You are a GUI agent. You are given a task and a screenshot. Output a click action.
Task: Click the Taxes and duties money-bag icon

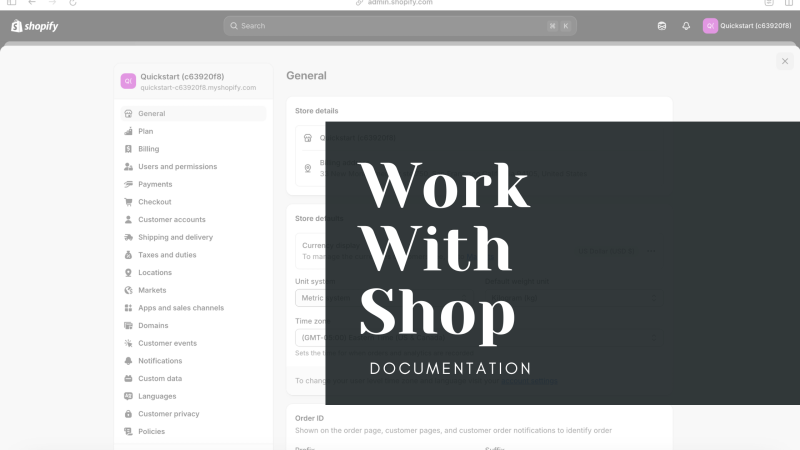pos(128,255)
